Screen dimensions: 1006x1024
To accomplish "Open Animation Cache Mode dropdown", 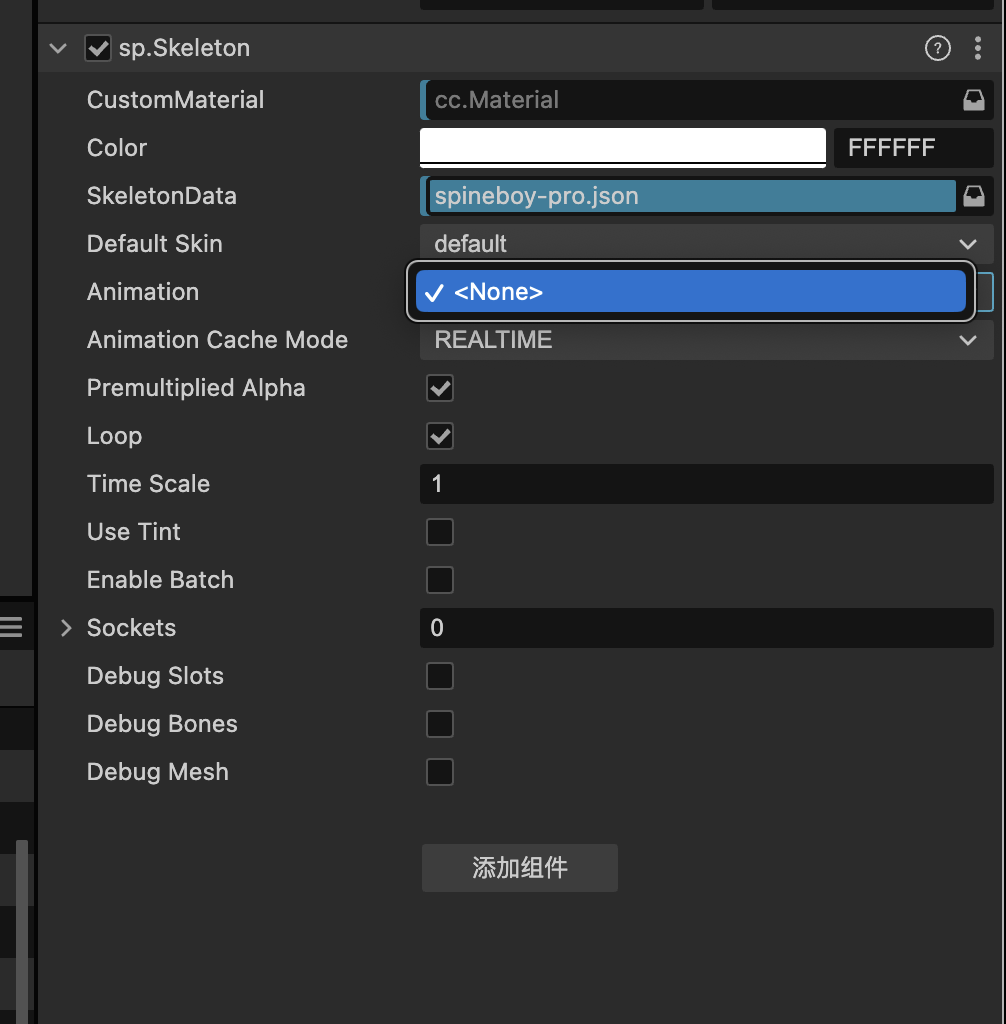I will pos(705,340).
